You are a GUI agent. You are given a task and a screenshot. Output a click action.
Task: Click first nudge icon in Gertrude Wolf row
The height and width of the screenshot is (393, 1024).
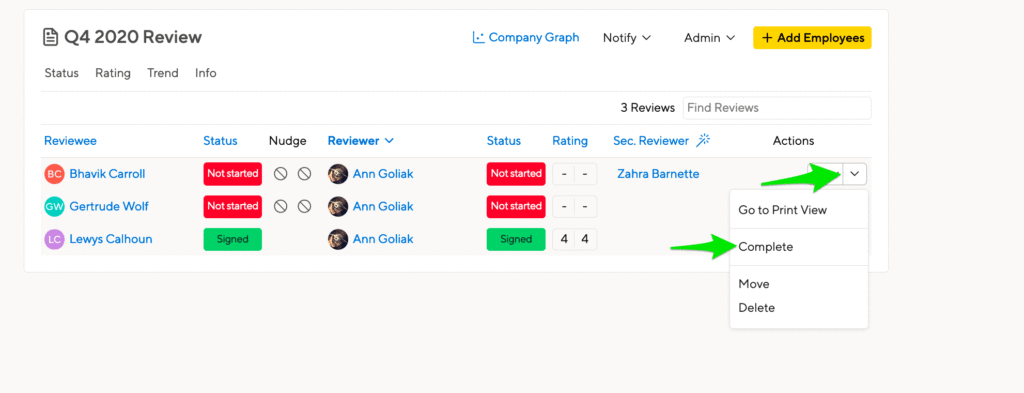pyautogui.click(x=281, y=206)
